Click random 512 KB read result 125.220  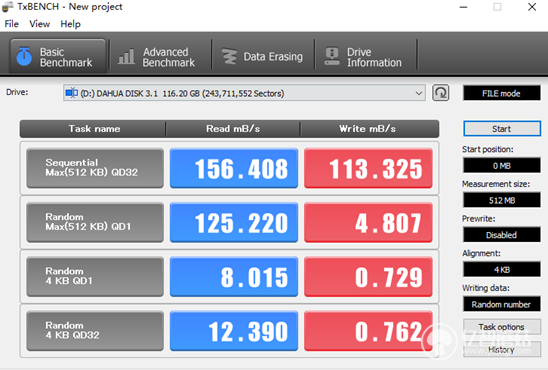[x=234, y=222]
